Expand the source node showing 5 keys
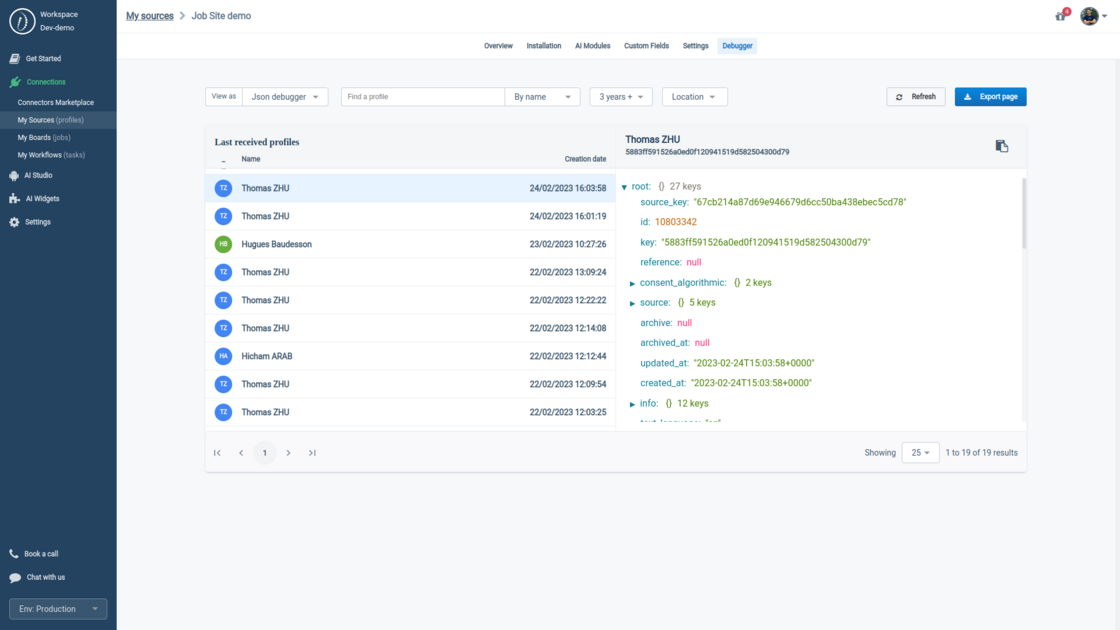This screenshot has height=630, width=1120. pos(630,302)
